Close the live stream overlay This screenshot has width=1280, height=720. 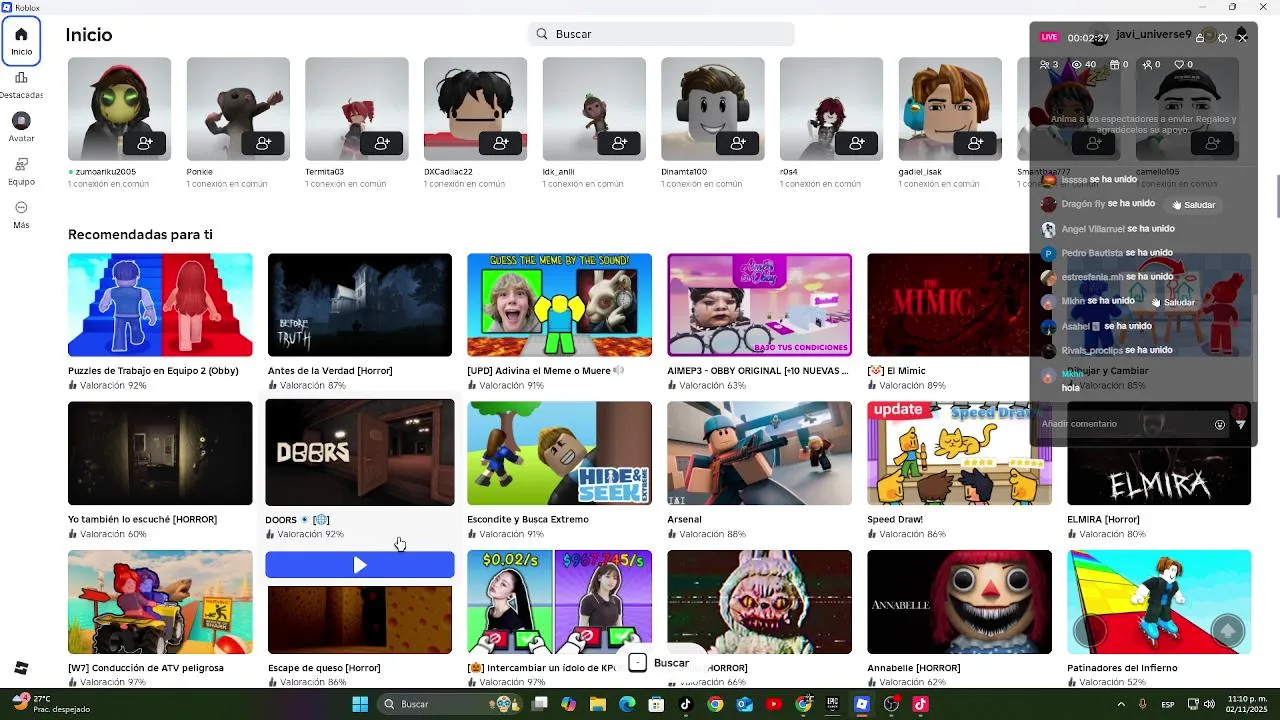(1242, 38)
